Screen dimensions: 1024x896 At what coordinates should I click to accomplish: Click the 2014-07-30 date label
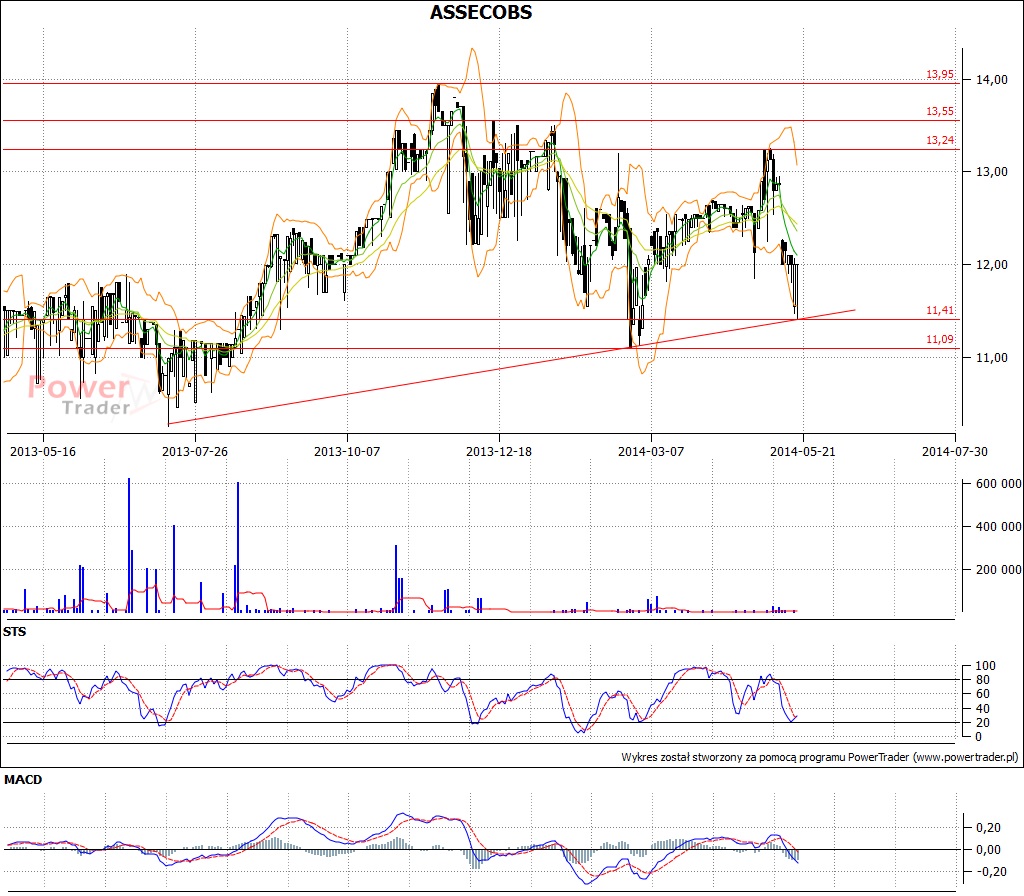tap(955, 451)
